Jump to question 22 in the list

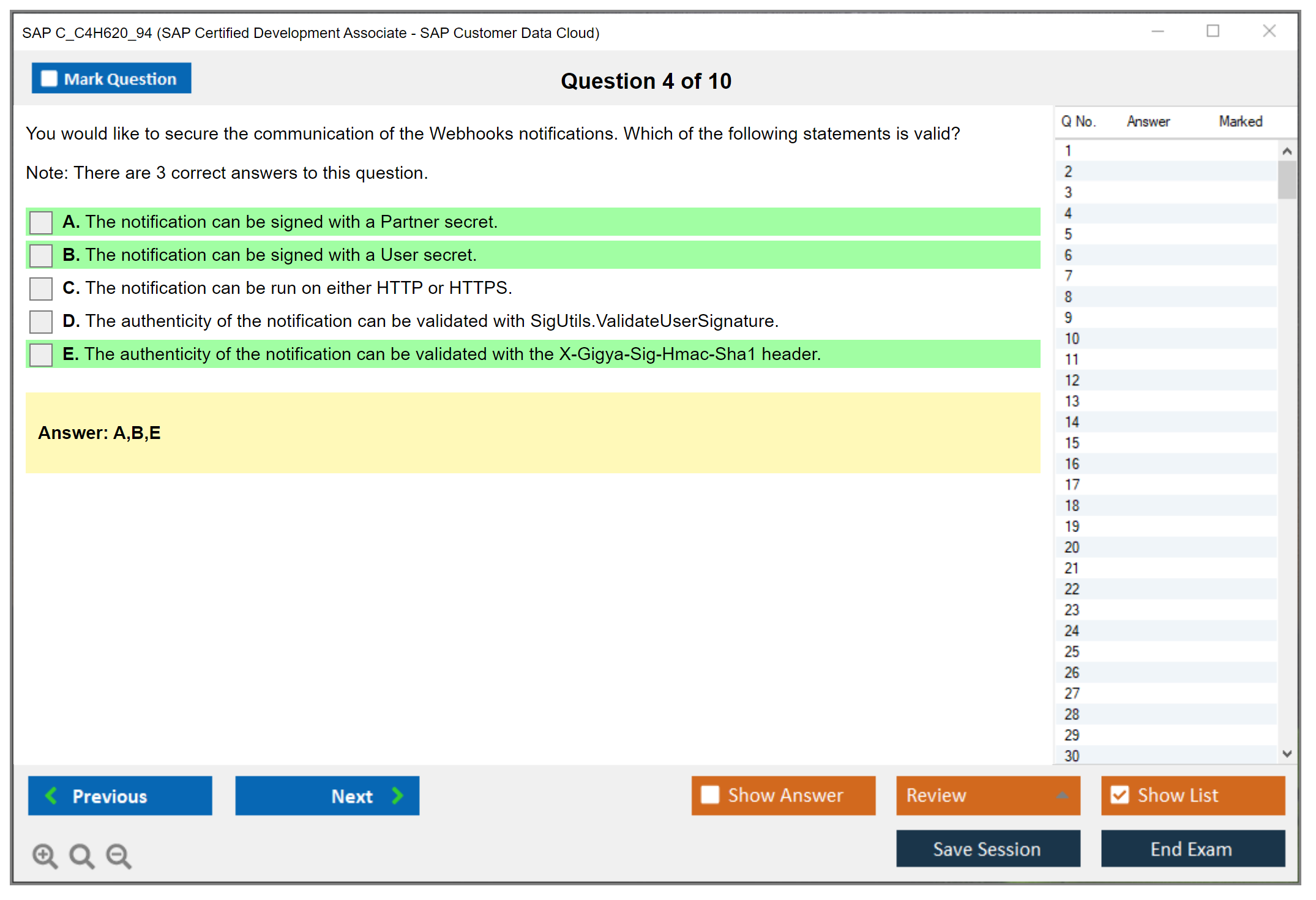click(1072, 589)
